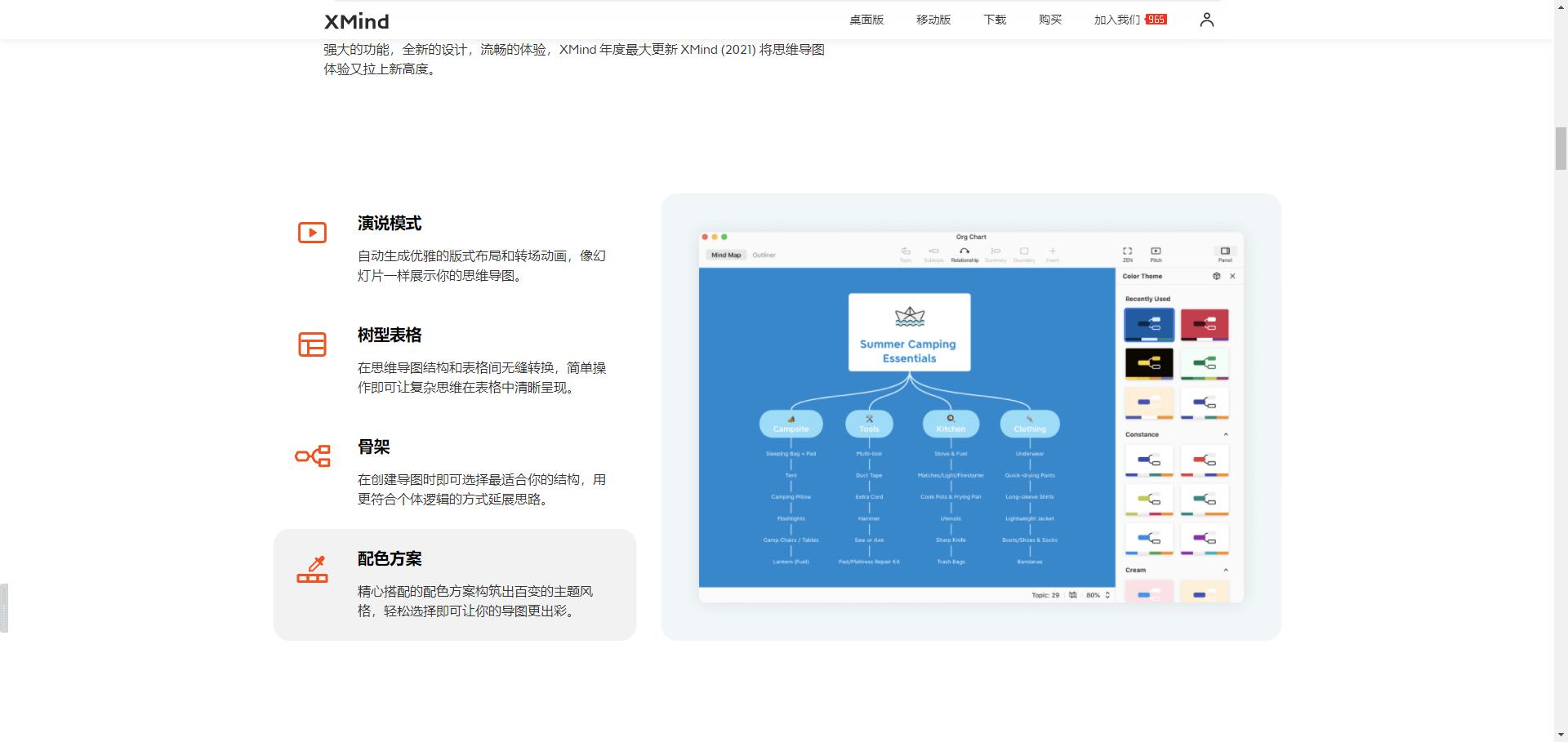Click the account profile icon in the navbar
Screen dimensions: 1568x742
click(x=1206, y=19)
